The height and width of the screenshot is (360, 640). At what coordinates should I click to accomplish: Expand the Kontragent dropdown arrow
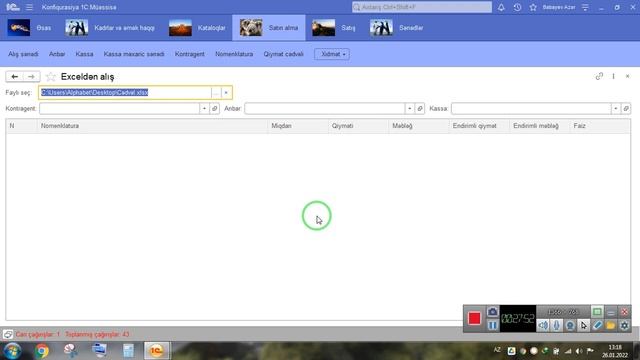pos(204,109)
